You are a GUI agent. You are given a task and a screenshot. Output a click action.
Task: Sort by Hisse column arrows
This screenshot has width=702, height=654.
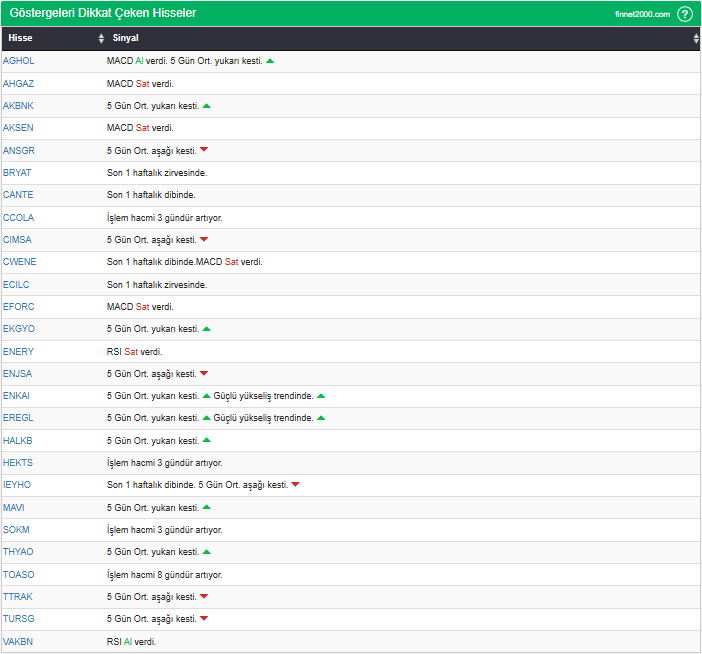101,38
